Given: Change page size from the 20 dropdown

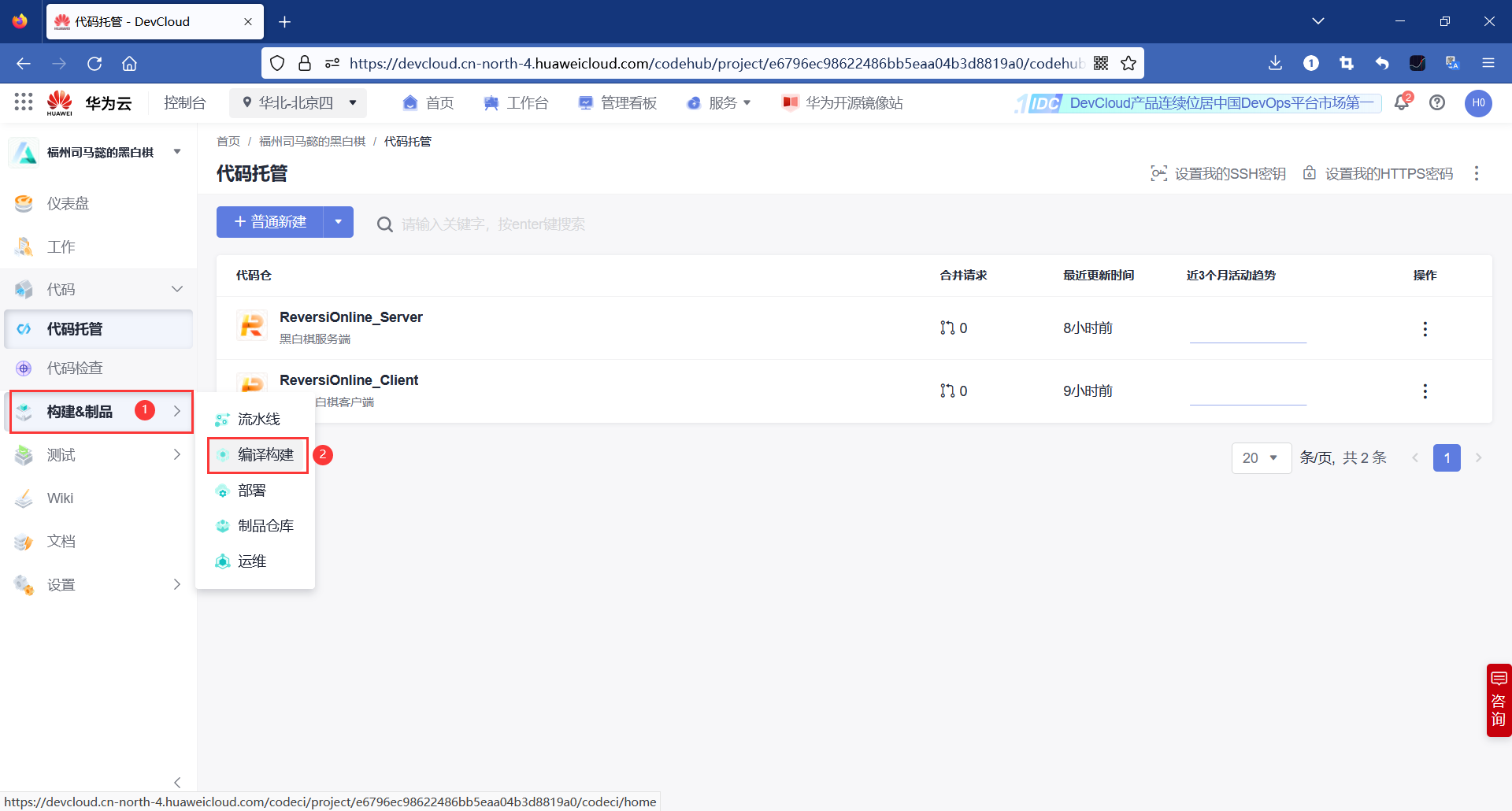Looking at the screenshot, I should [1261, 457].
